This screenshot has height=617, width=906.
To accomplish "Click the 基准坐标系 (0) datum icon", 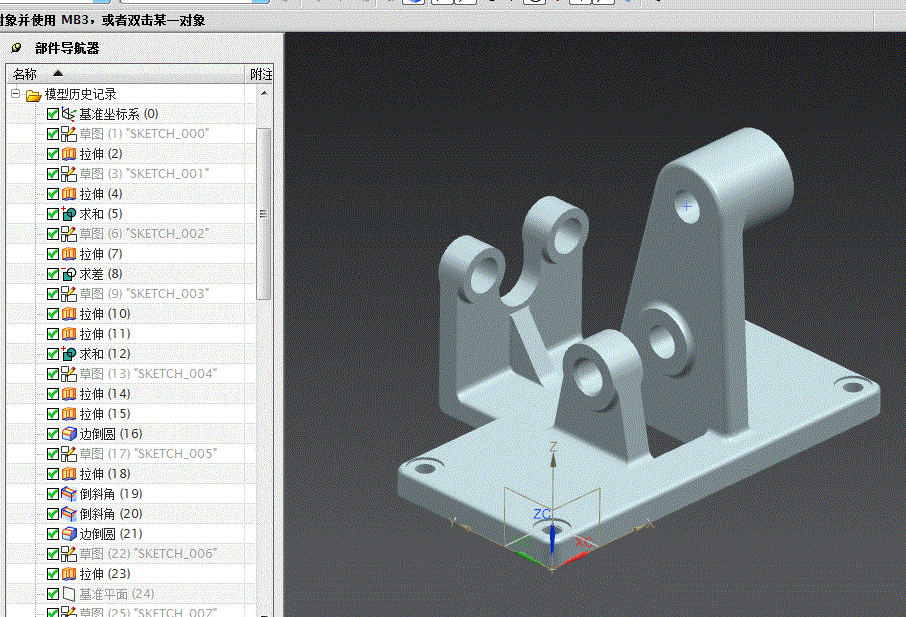I will point(69,114).
